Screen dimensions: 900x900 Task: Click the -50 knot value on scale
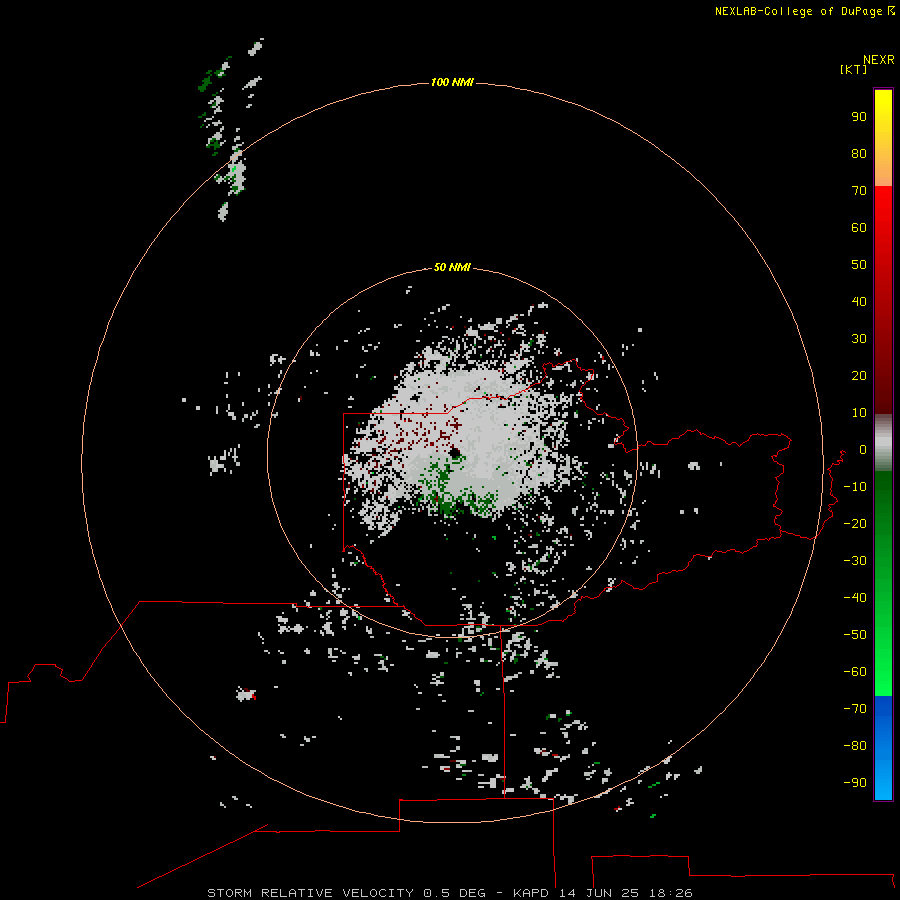coord(855,635)
